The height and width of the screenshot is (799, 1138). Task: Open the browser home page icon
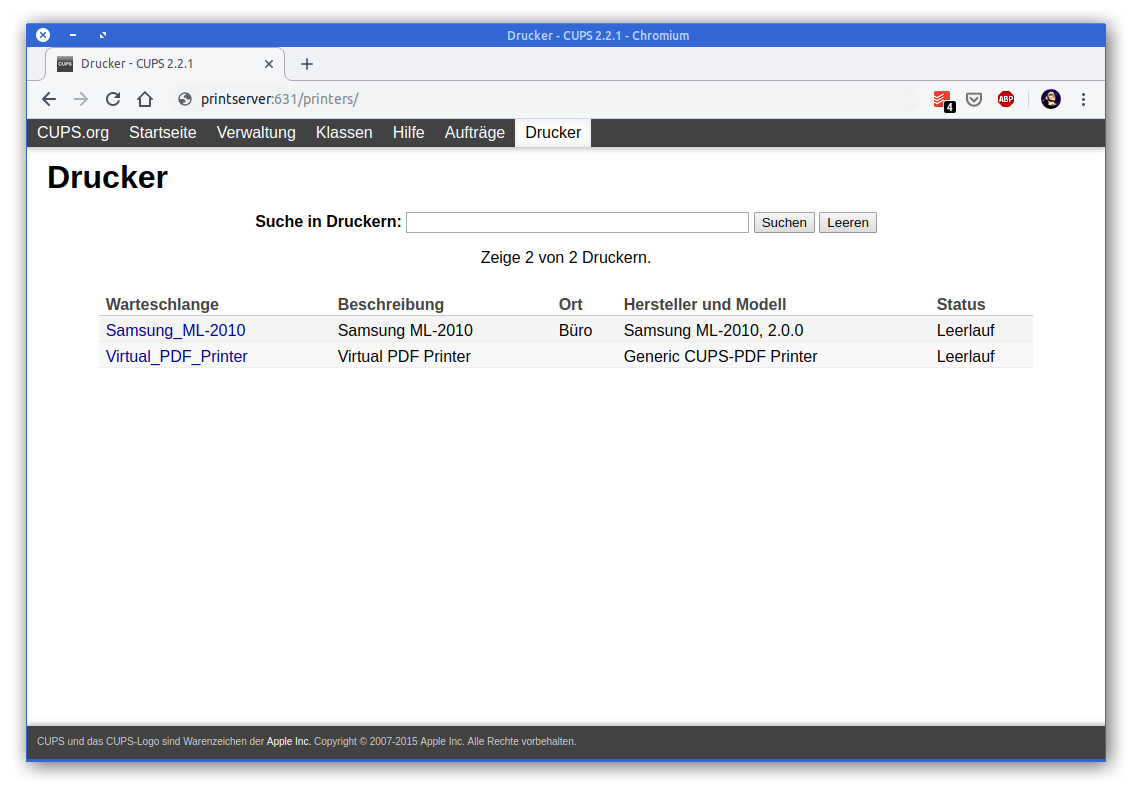(145, 99)
